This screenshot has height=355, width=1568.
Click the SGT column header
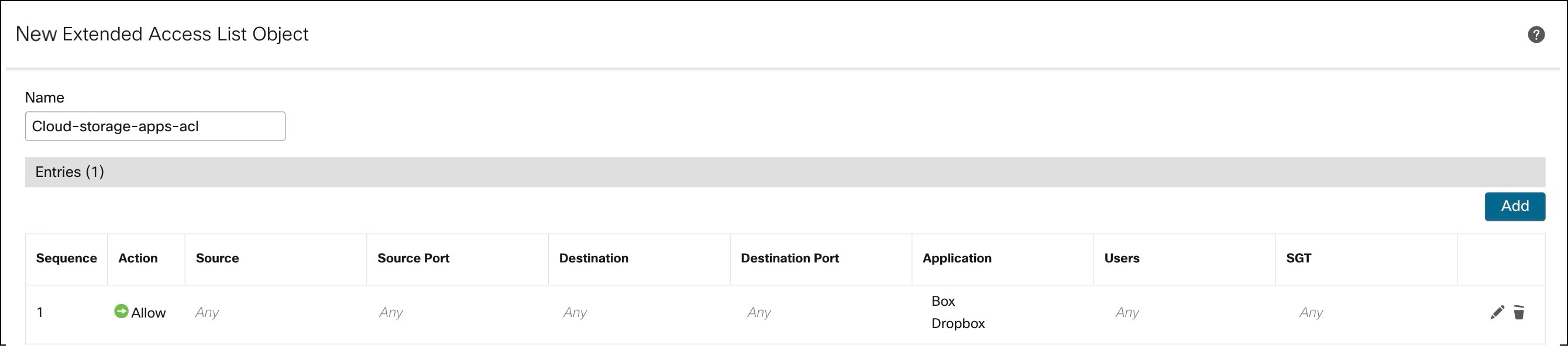[x=1298, y=258]
